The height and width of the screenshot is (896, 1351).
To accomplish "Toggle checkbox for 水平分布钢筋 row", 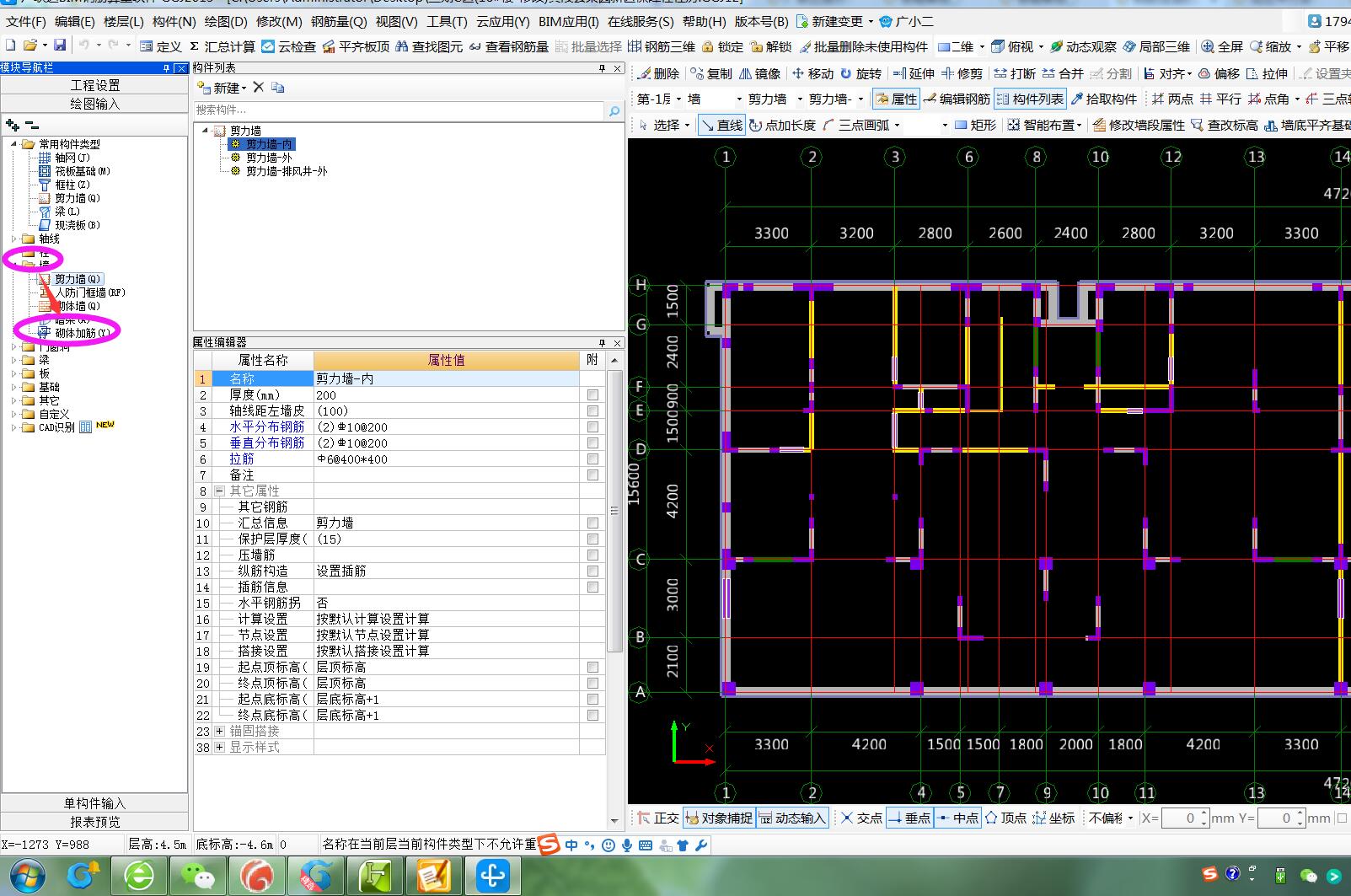I will click(592, 427).
